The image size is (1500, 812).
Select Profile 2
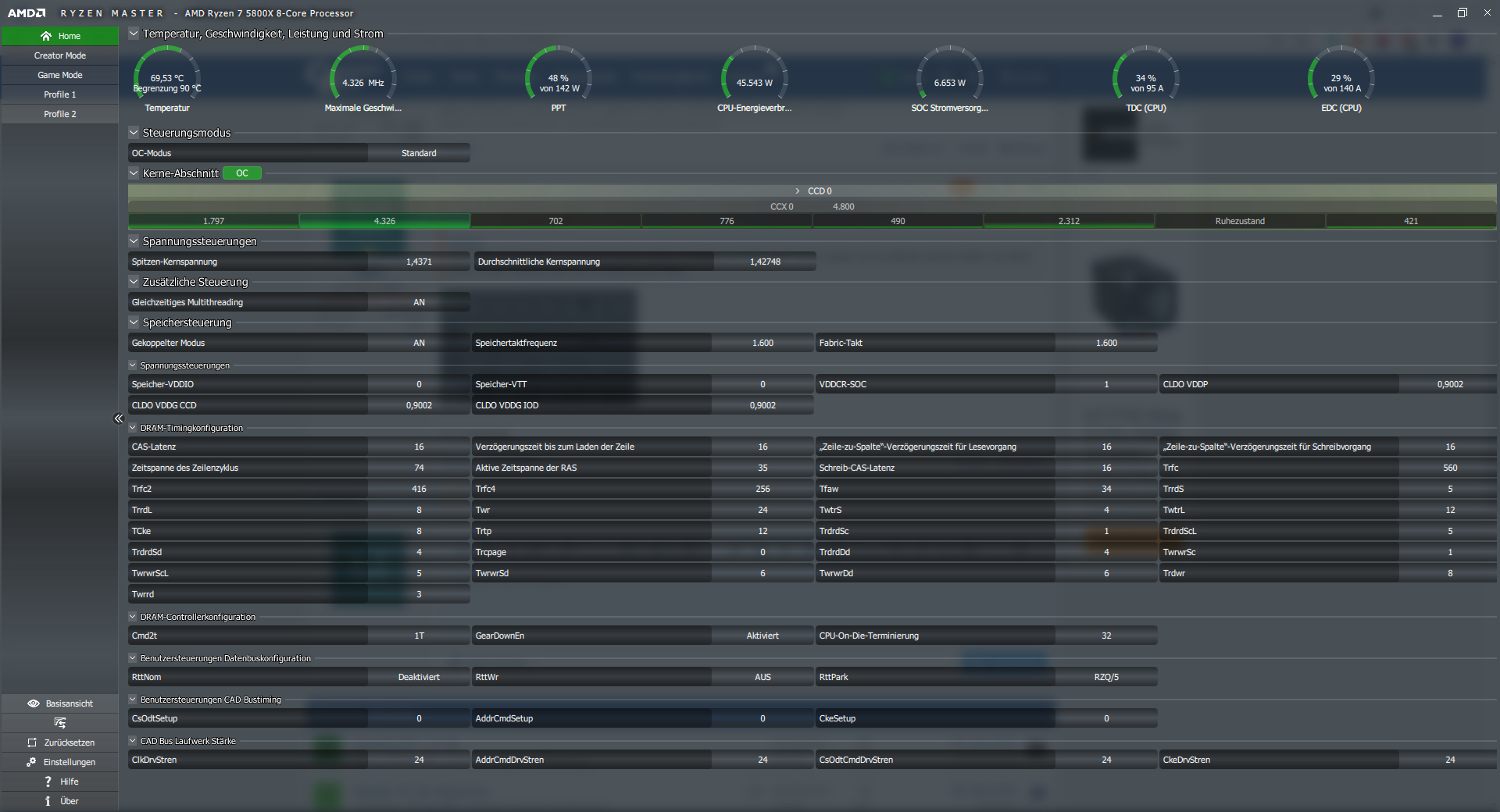tap(60, 114)
